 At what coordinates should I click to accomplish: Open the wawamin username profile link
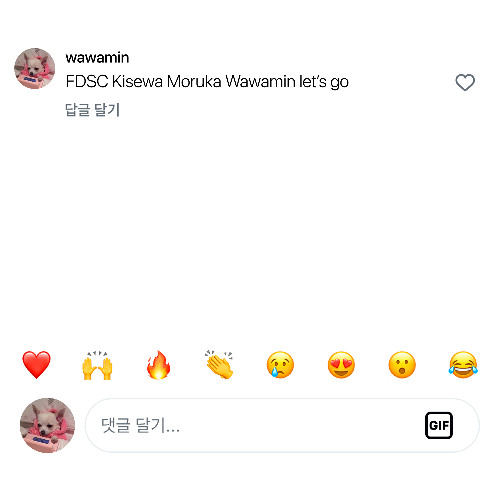click(x=97, y=58)
